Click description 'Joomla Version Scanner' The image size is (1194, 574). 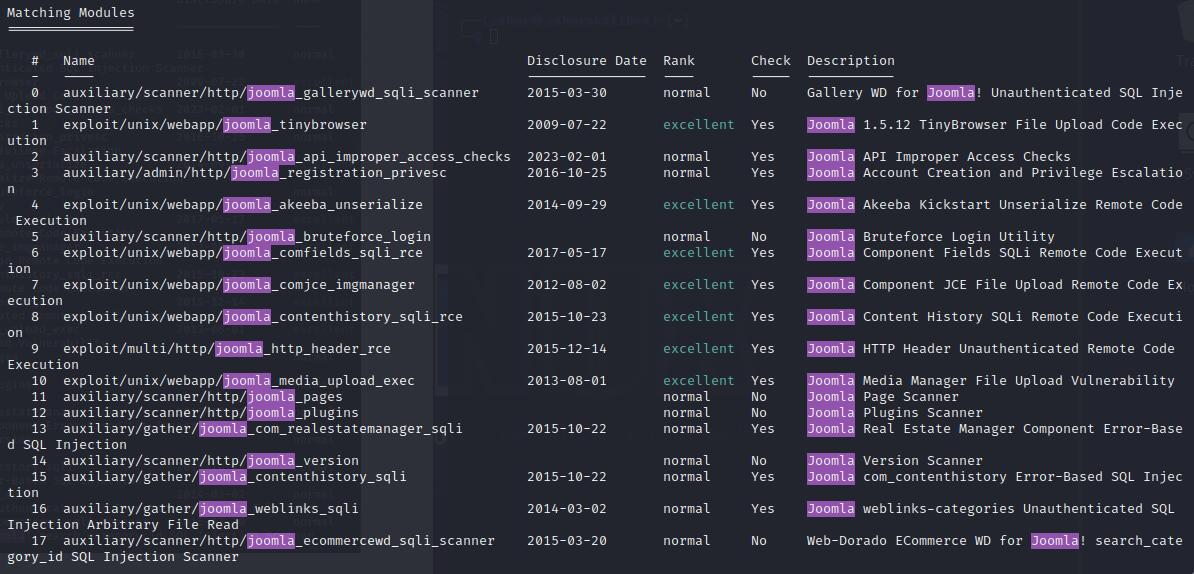(x=895, y=461)
